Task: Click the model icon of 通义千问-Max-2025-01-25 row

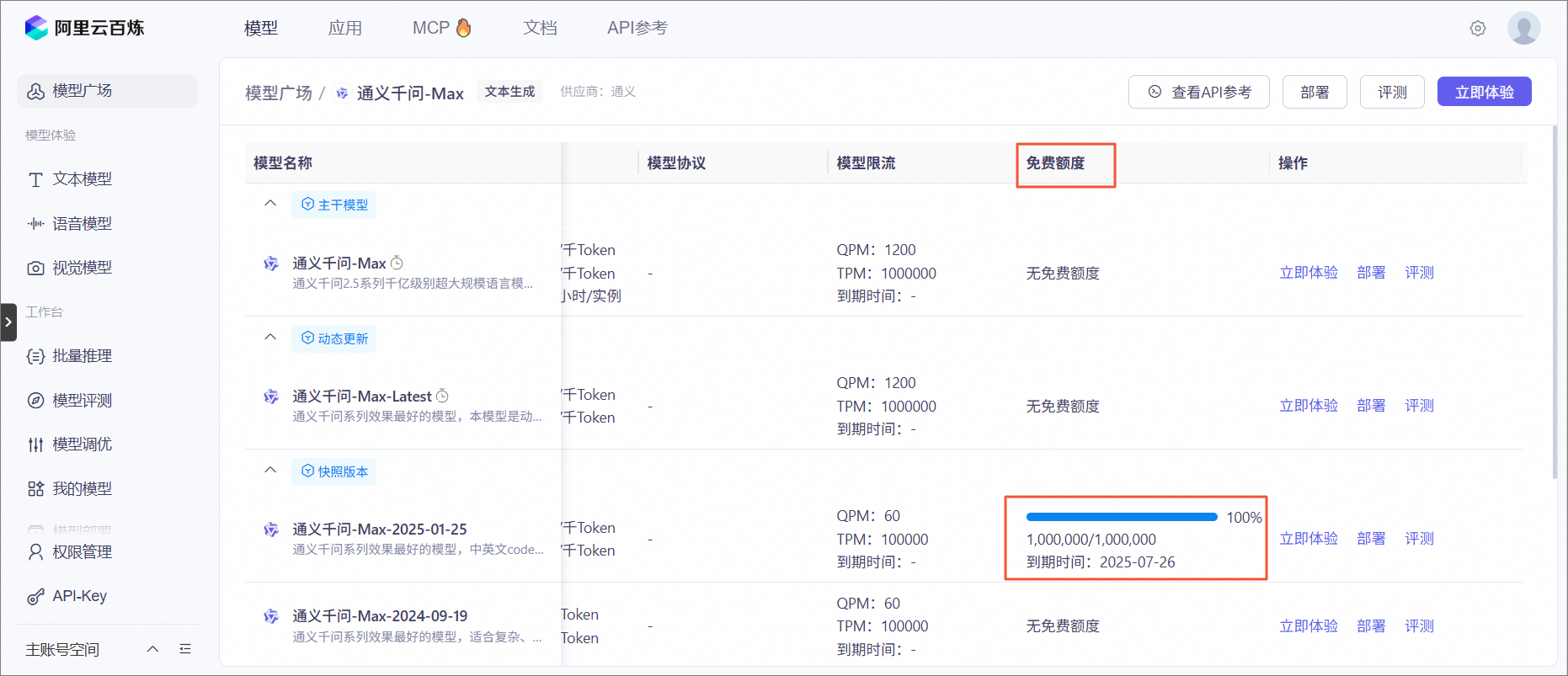Action: pos(271,530)
